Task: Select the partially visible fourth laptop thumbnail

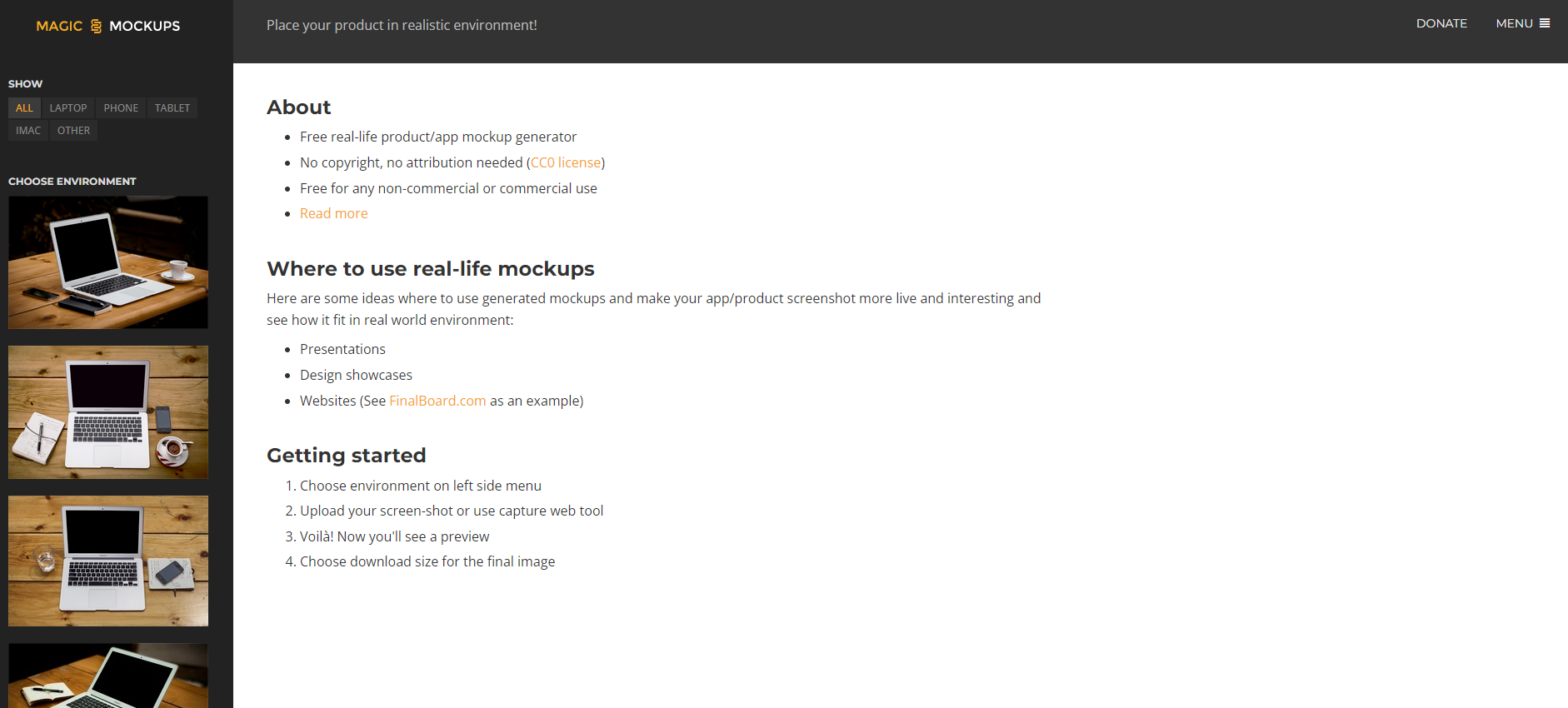Action: tap(108, 675)
